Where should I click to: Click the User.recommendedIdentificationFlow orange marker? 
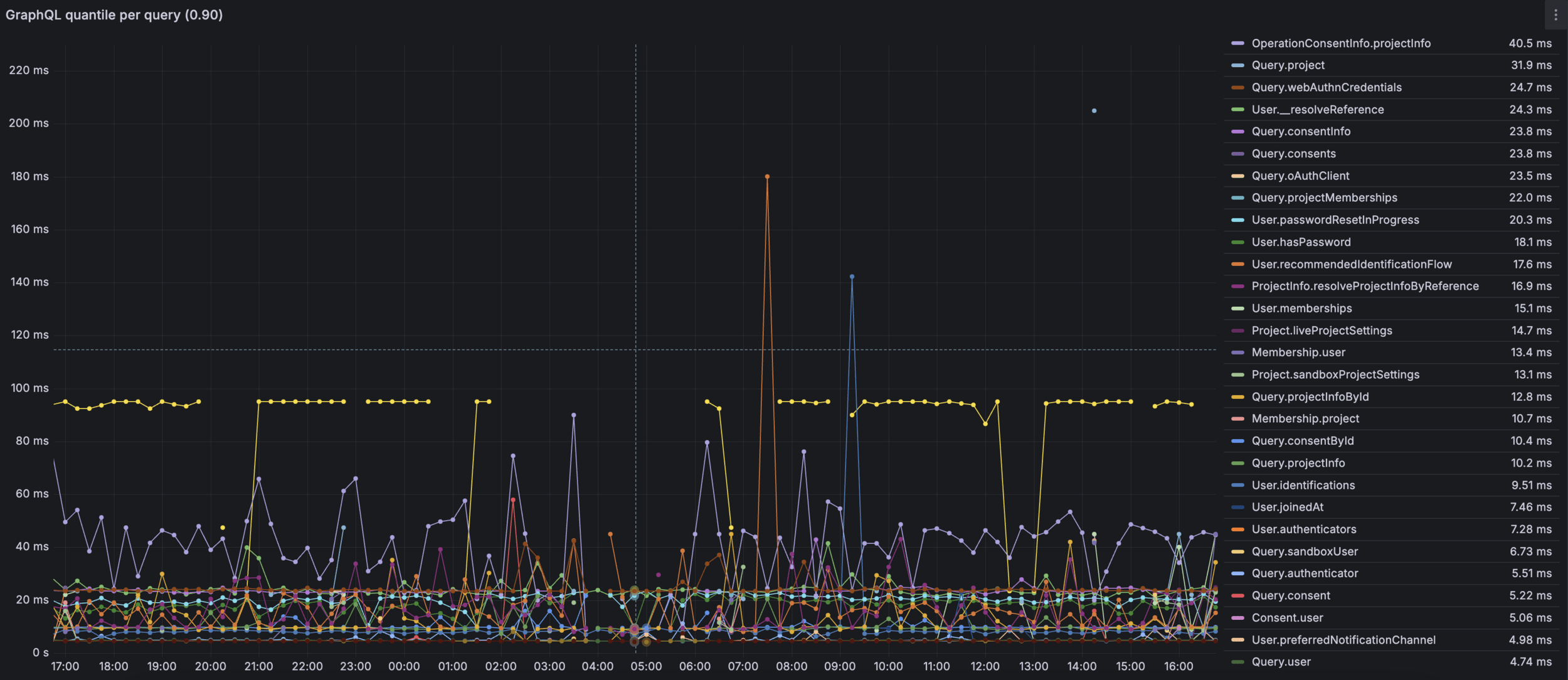[1237, 264]
